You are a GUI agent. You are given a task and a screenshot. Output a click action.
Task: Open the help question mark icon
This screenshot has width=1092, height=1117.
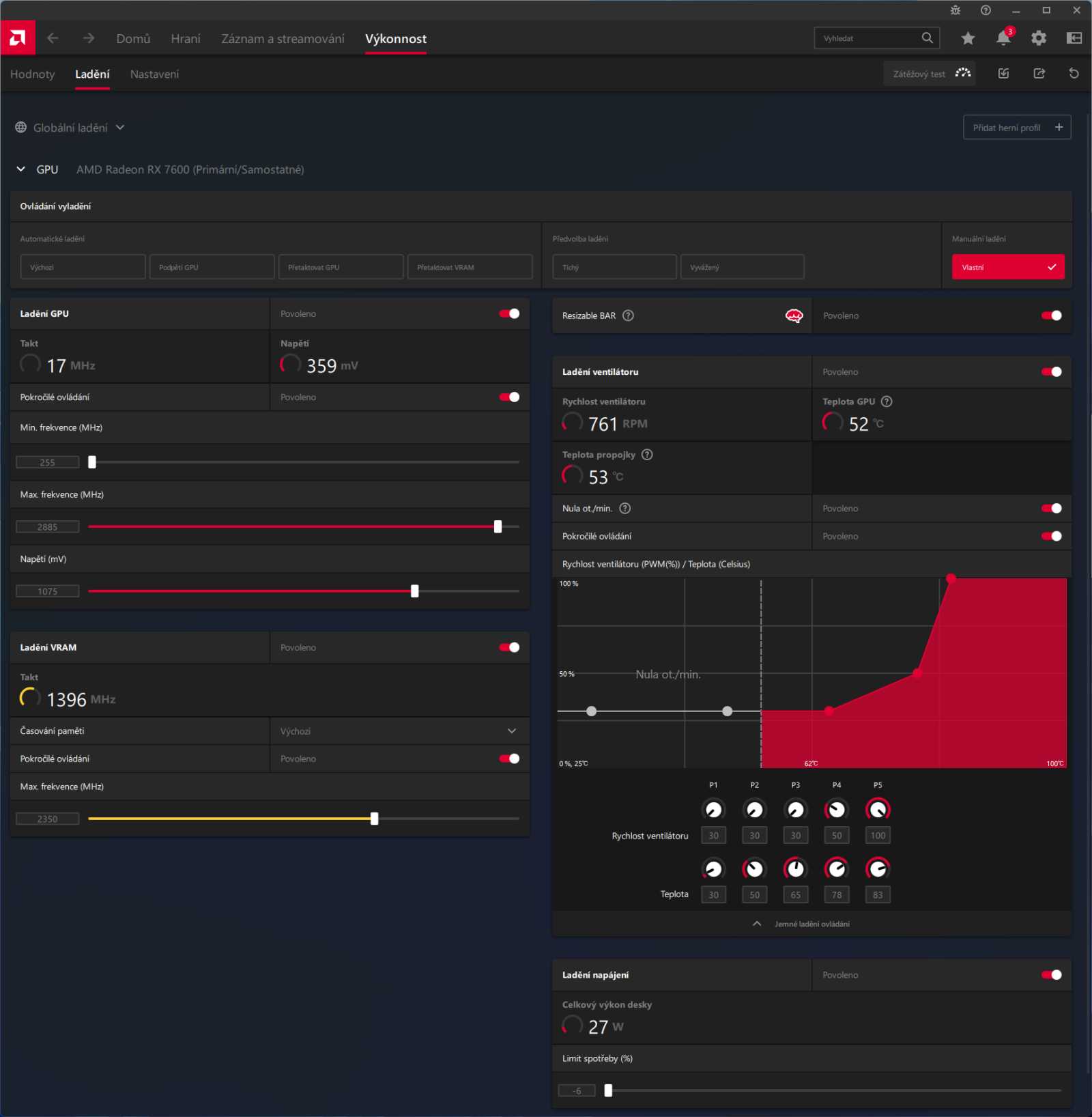point(986,10)
